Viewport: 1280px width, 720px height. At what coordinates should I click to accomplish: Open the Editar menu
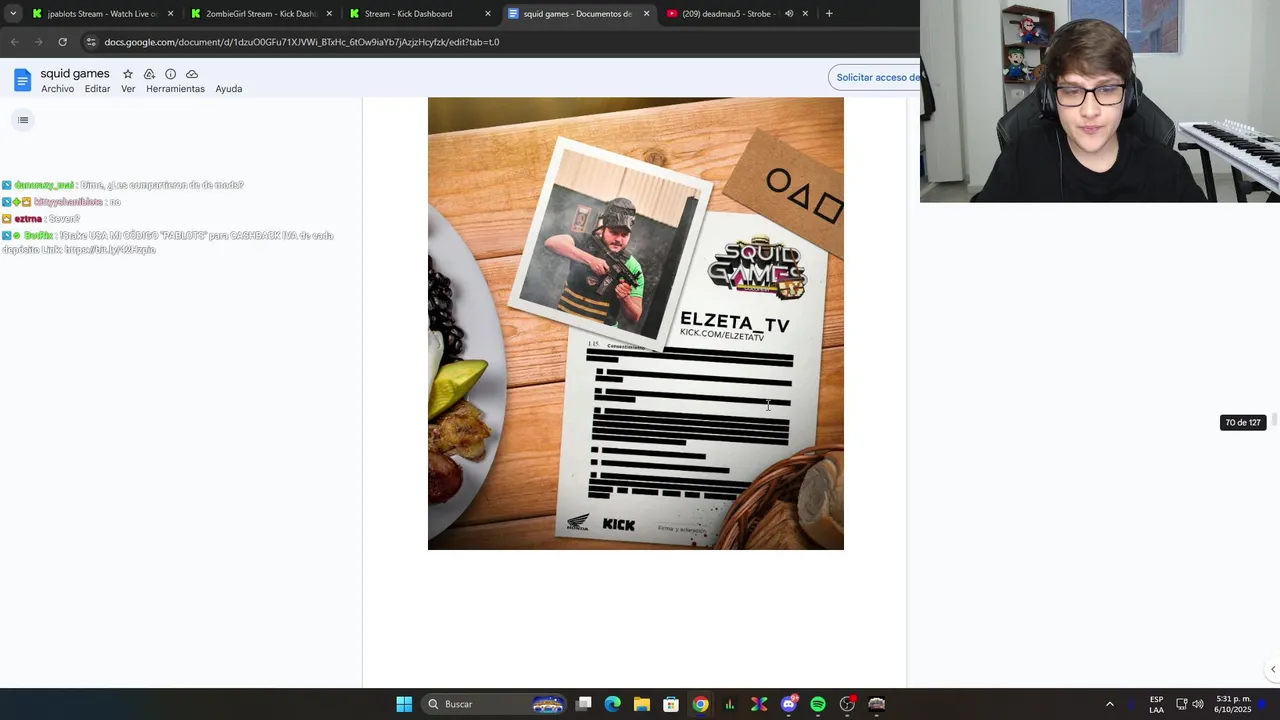pos(97,89)
